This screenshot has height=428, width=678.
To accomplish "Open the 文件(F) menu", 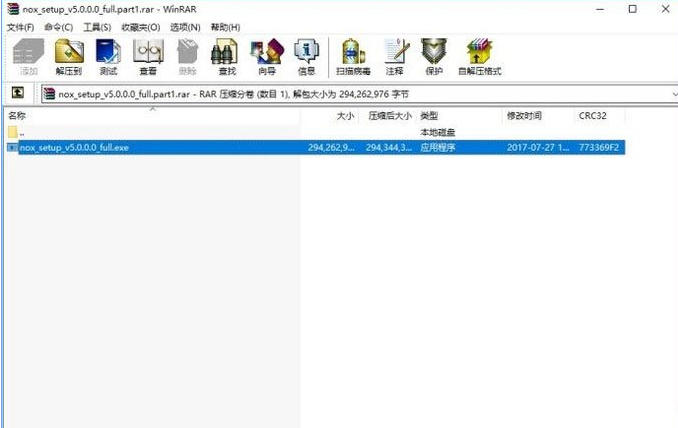I will (x=20, y=27).
